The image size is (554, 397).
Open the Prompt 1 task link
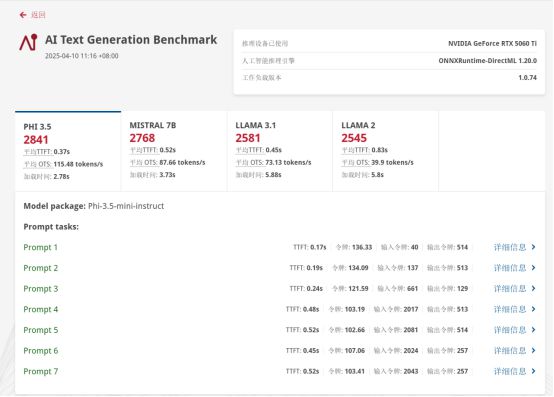[x=40, y=247]
